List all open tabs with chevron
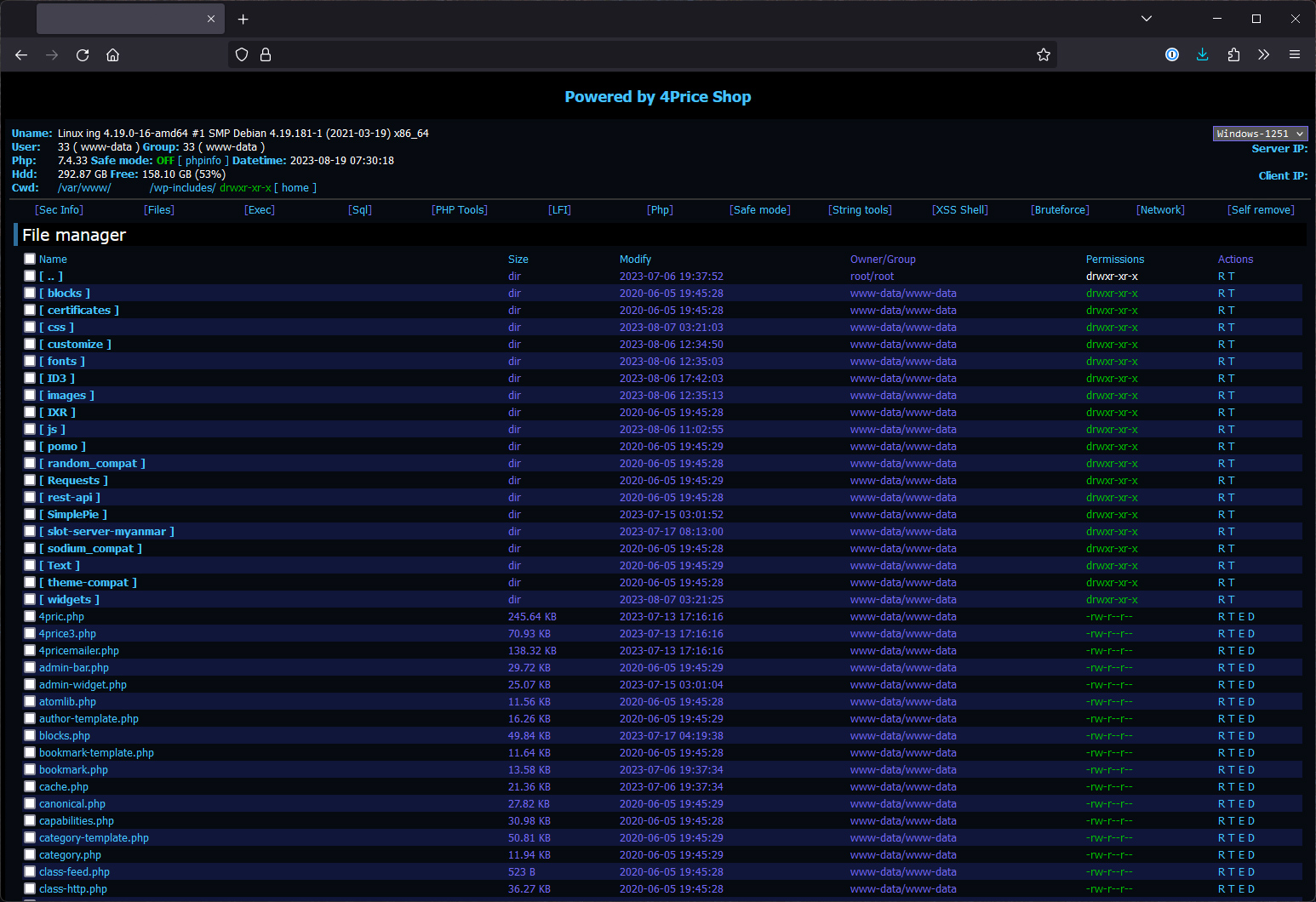 pyautogui.click(x=1147, y=19)
